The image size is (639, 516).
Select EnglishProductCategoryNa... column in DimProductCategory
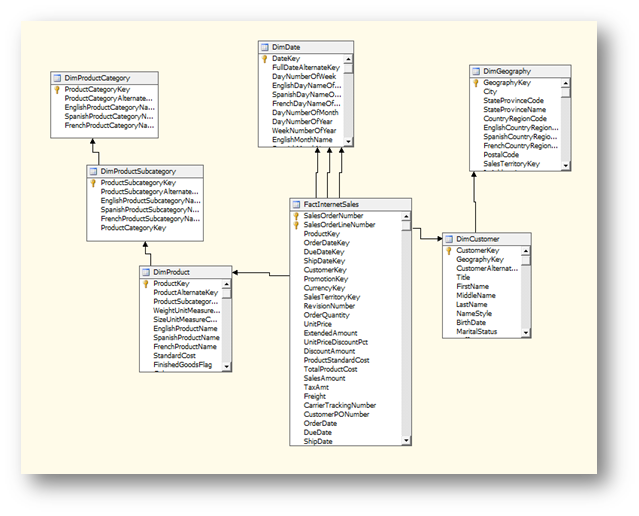(x=110, y=108)
